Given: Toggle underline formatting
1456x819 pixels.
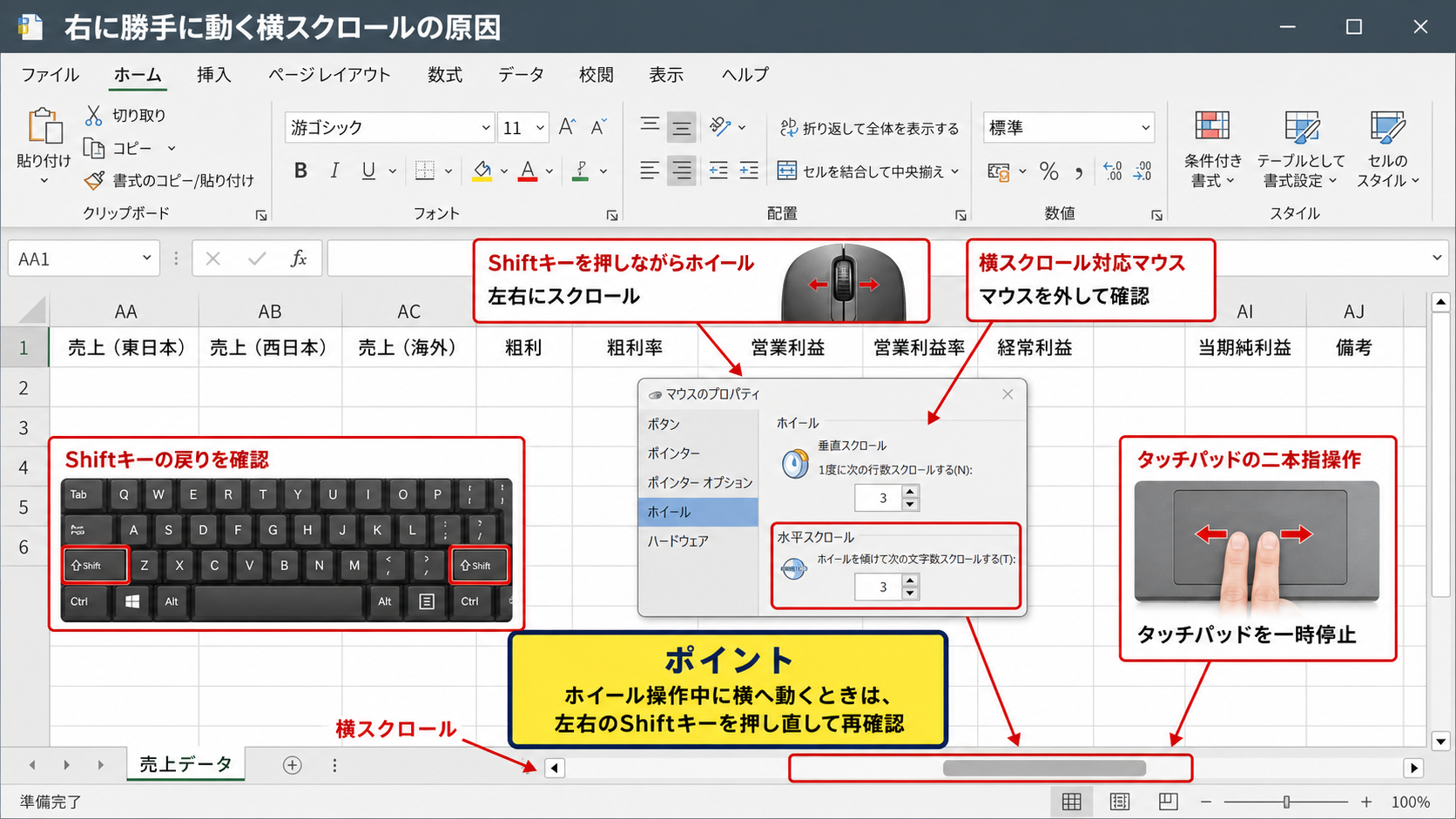Looking at the screenshot, I should pos(368,171).
